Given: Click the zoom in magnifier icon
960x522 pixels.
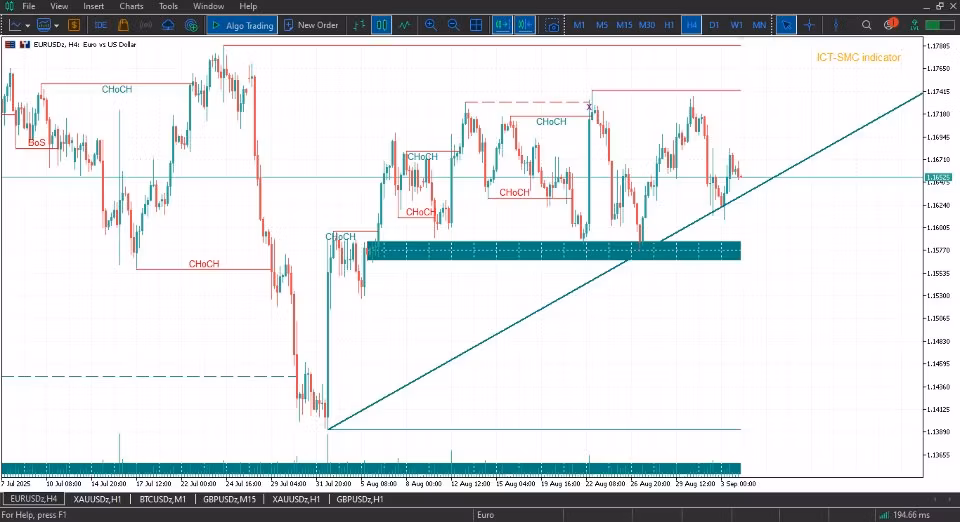Looking at the screenshot, I should point(430,25).
